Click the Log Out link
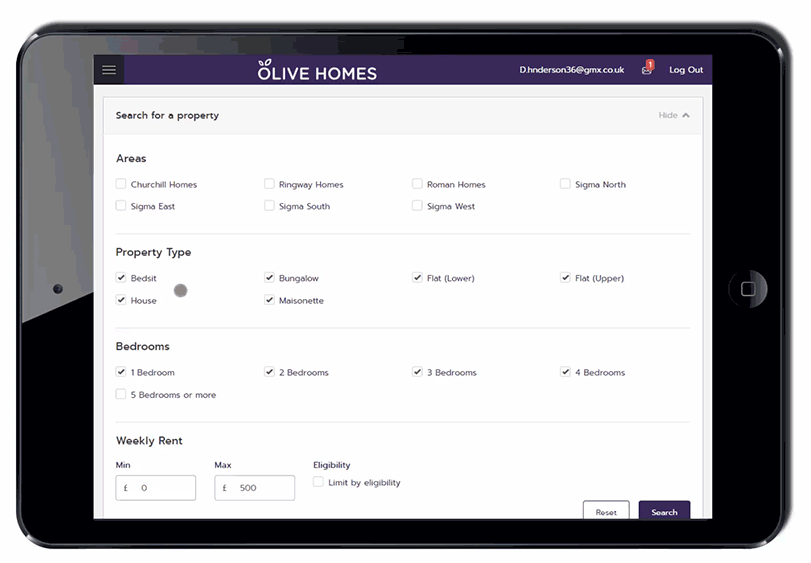Image resolution: width=811 pixels, height=563 pixels. (x=686, y=70)
